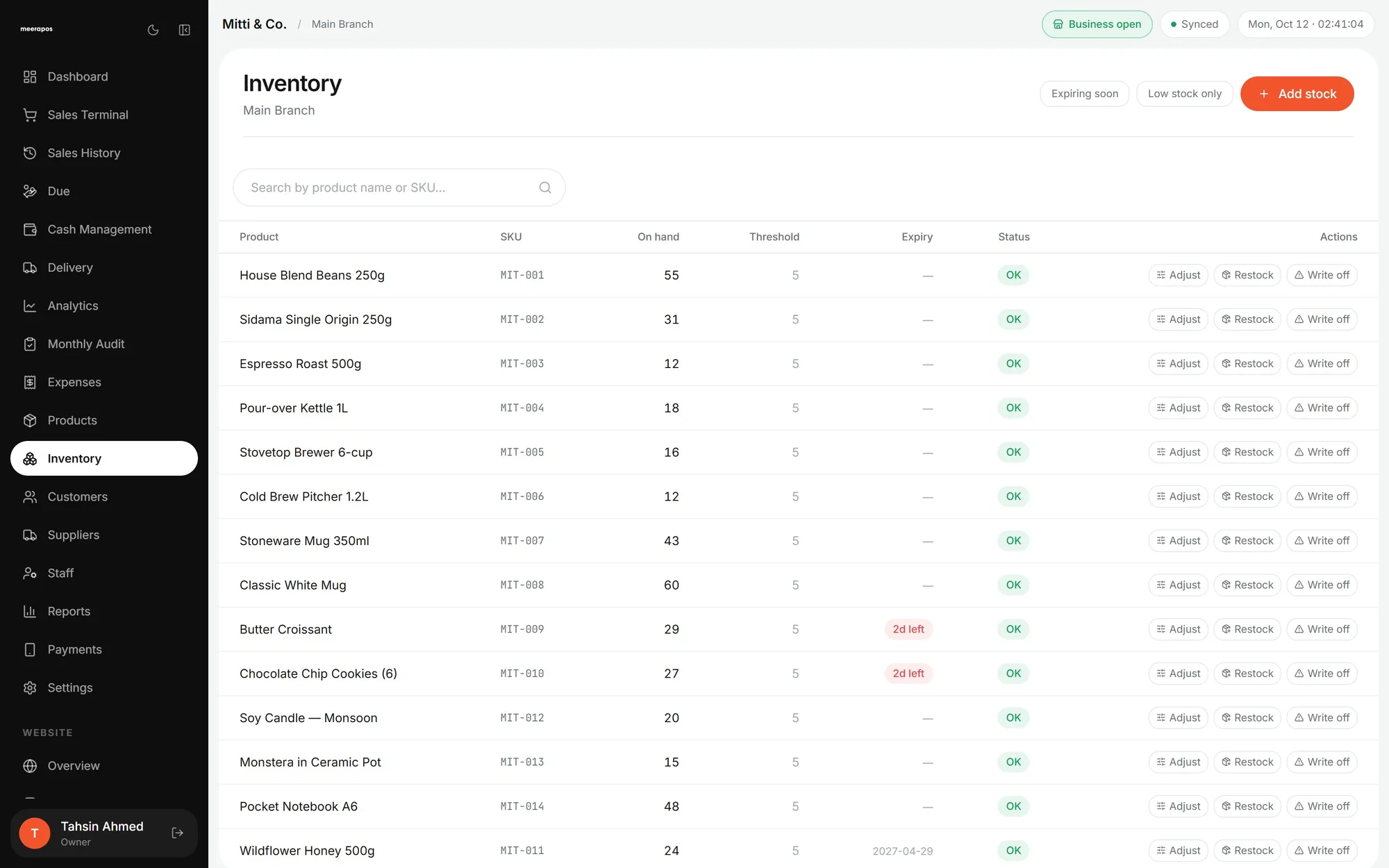1389x868 pixels.
Task: Click the Sales Terminal cart icon
Action: pos(30,115)
